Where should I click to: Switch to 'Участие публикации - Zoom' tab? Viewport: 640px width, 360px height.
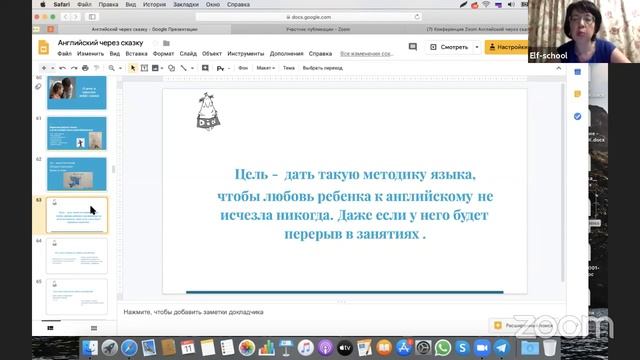pos(318,29)
